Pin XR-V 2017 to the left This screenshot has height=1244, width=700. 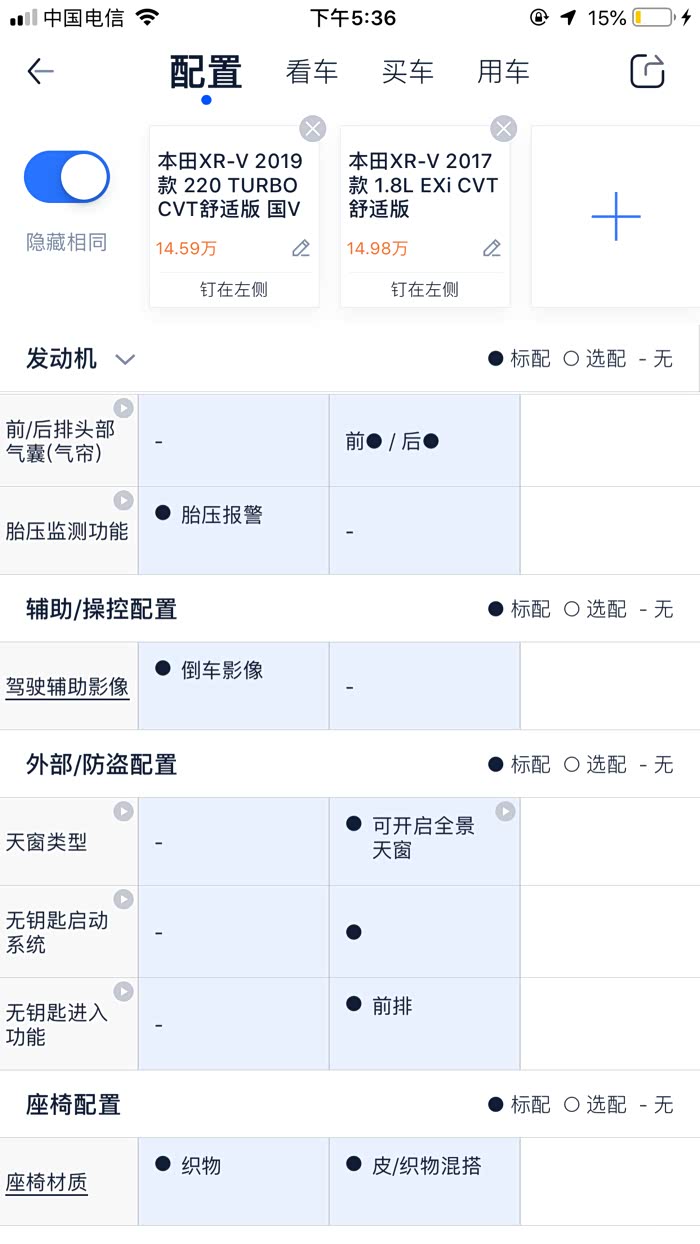(425, 290)
